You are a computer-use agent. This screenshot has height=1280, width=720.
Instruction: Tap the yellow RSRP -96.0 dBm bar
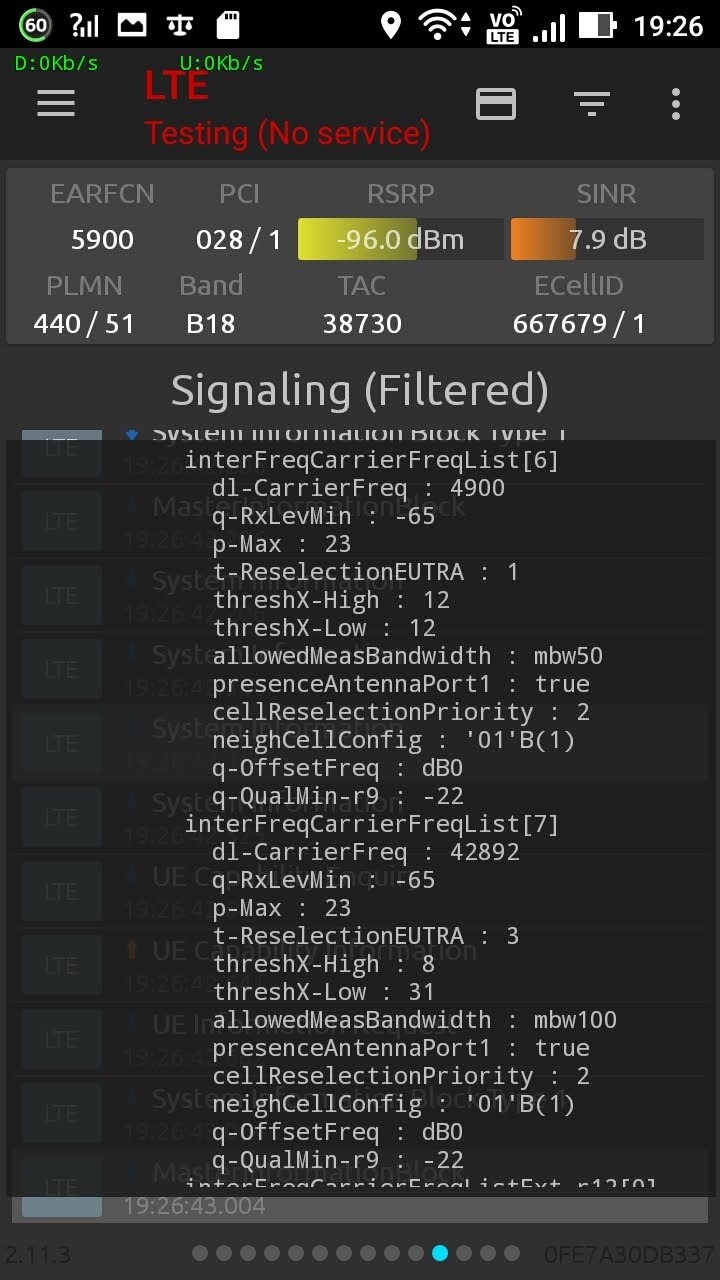(401, 240)
